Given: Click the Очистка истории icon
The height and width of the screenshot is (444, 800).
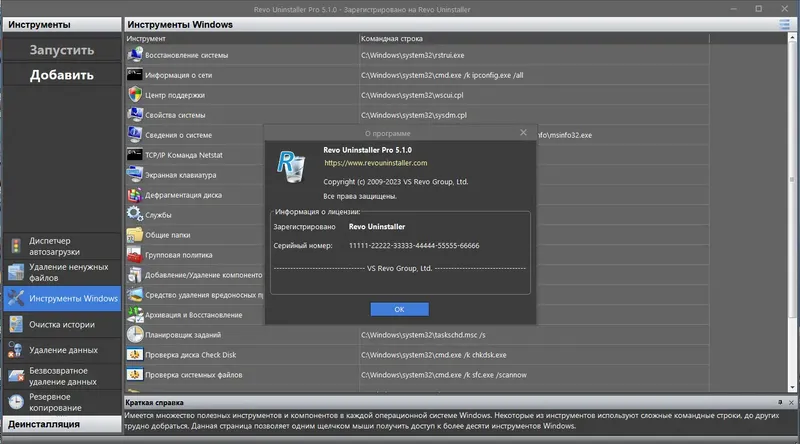Looking at the screenshot, I should pyautogui.click(x=16, y=324).
